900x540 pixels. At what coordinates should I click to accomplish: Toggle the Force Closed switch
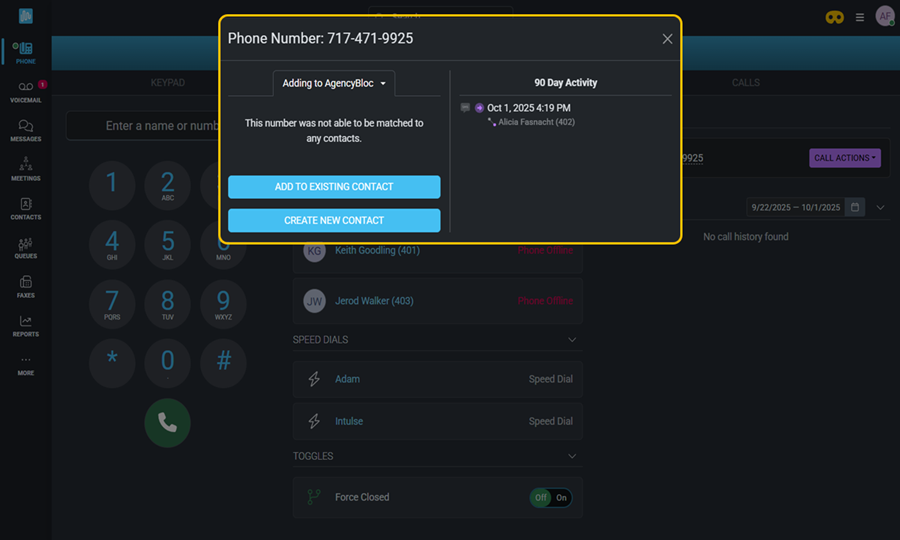tap(551, 497)
